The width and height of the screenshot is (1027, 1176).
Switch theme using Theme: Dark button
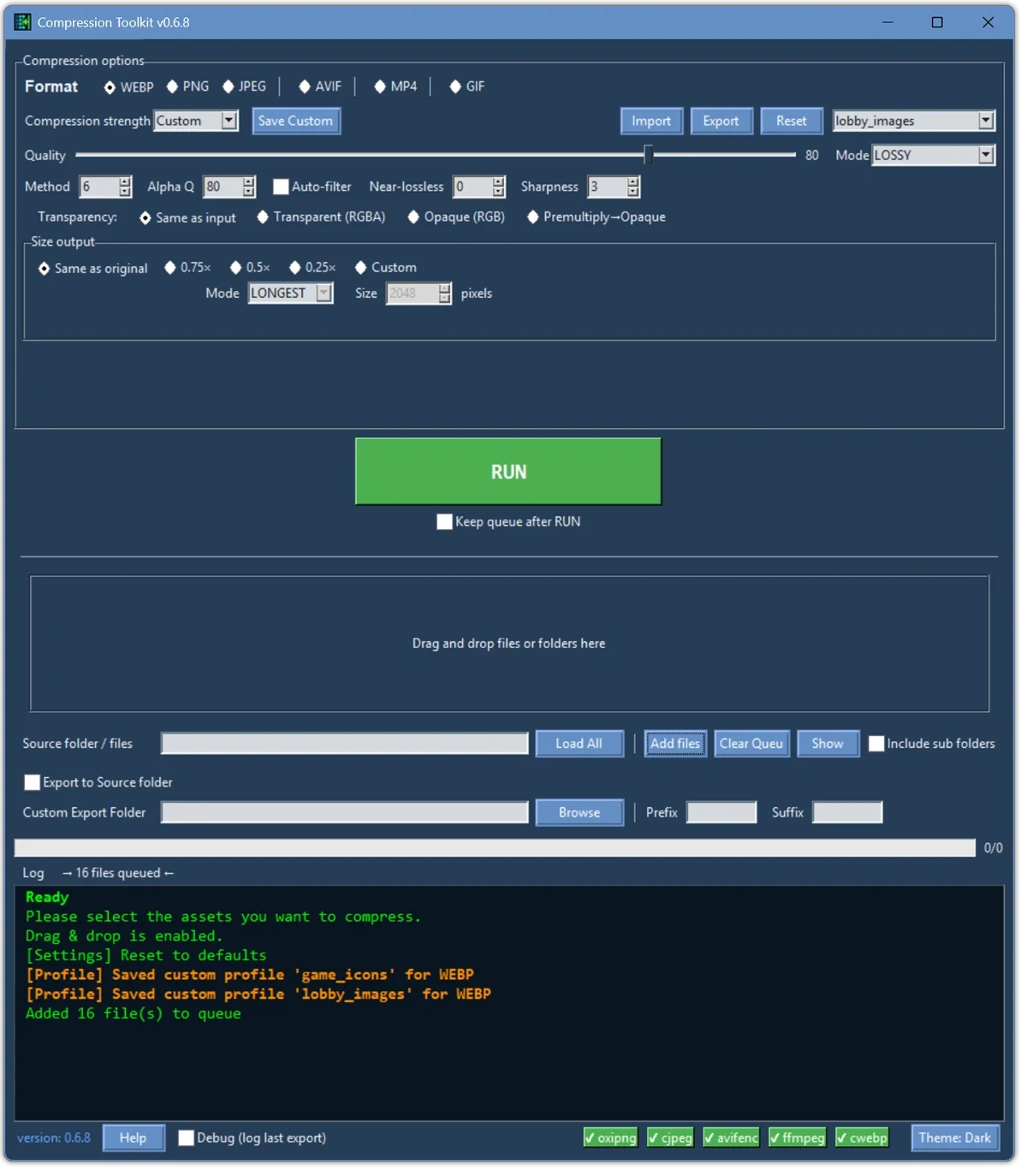954,1137
